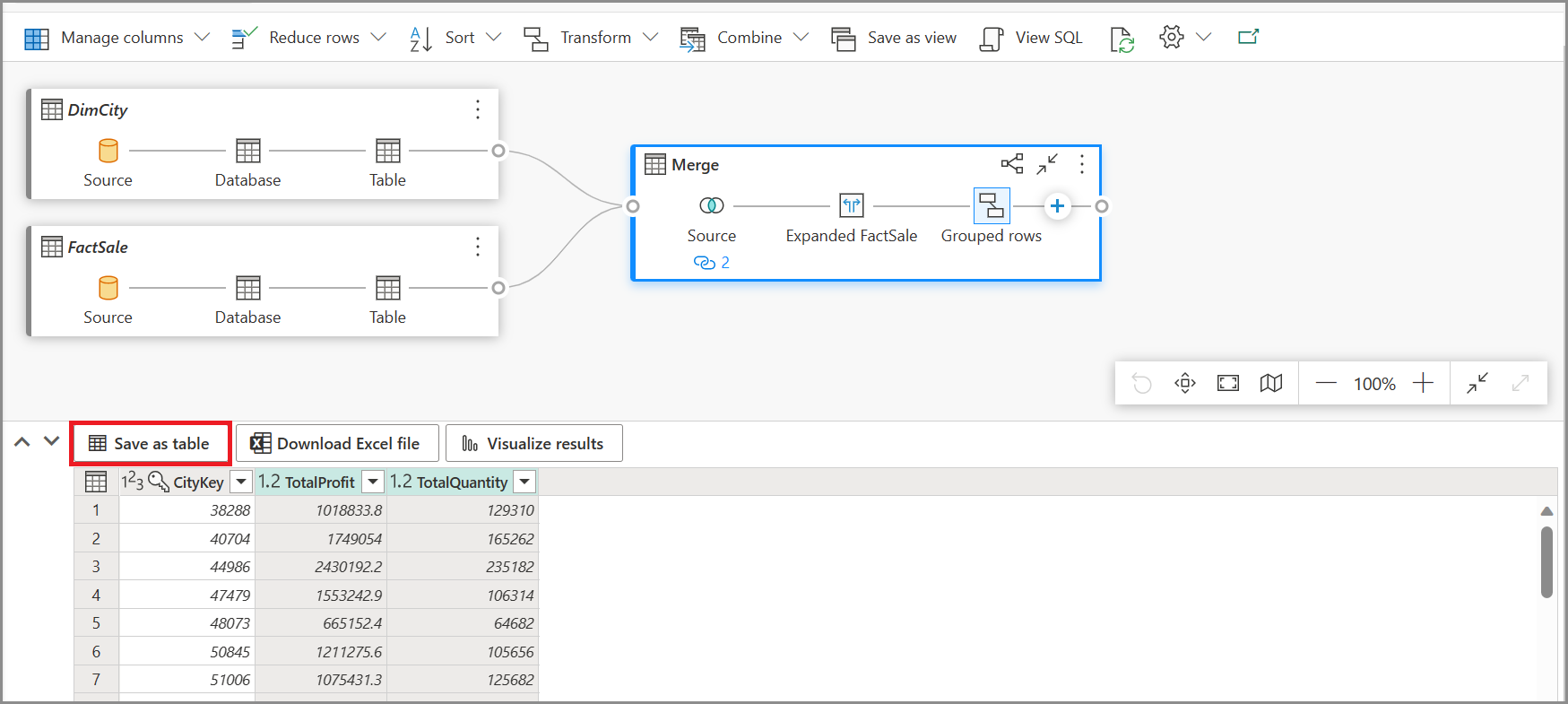Select FactSale Table step icon
1568x704 pixels.
[387, 288]
